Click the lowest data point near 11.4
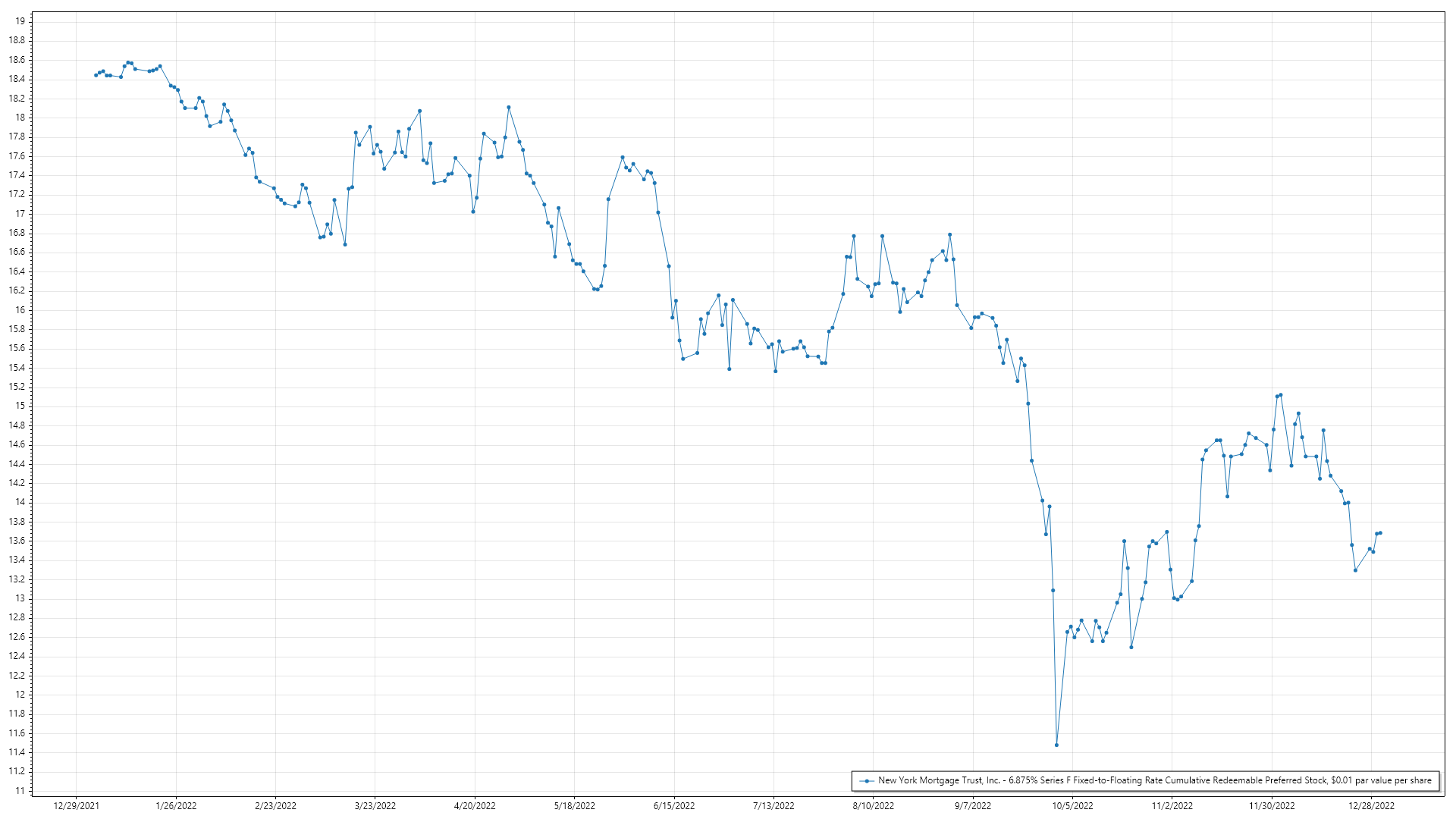 point(1056,745)
